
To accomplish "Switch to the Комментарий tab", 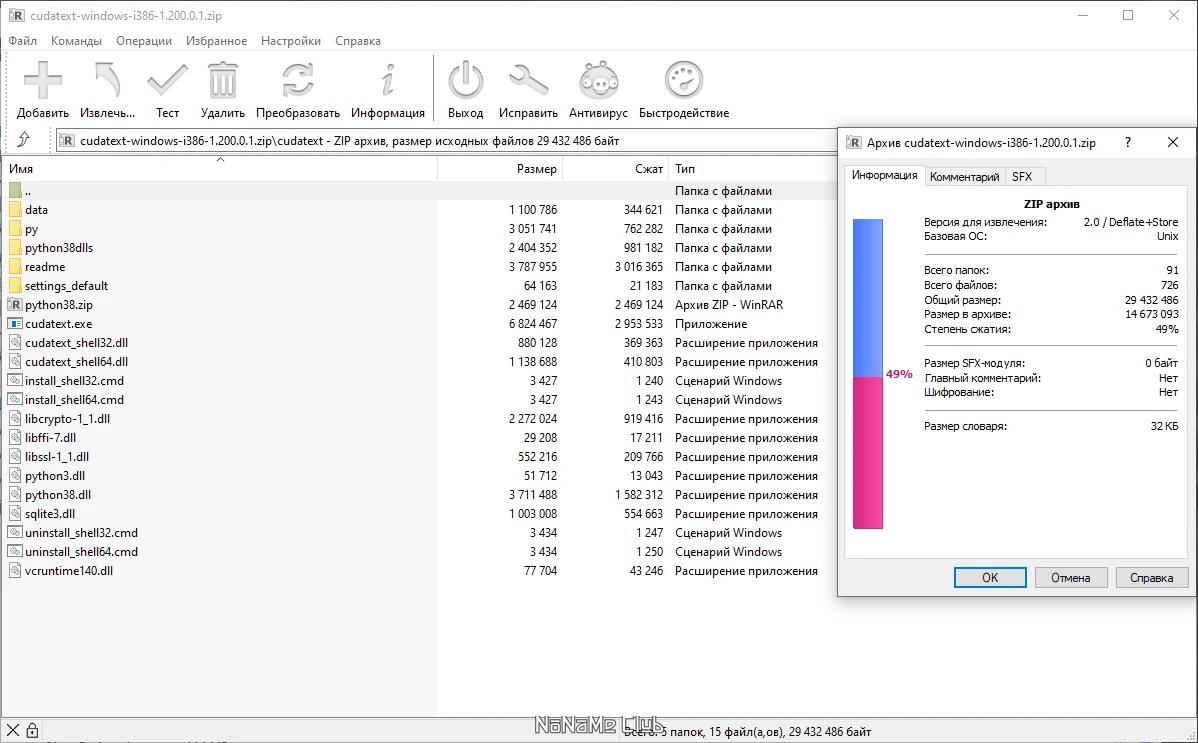I will click(964, 177).
